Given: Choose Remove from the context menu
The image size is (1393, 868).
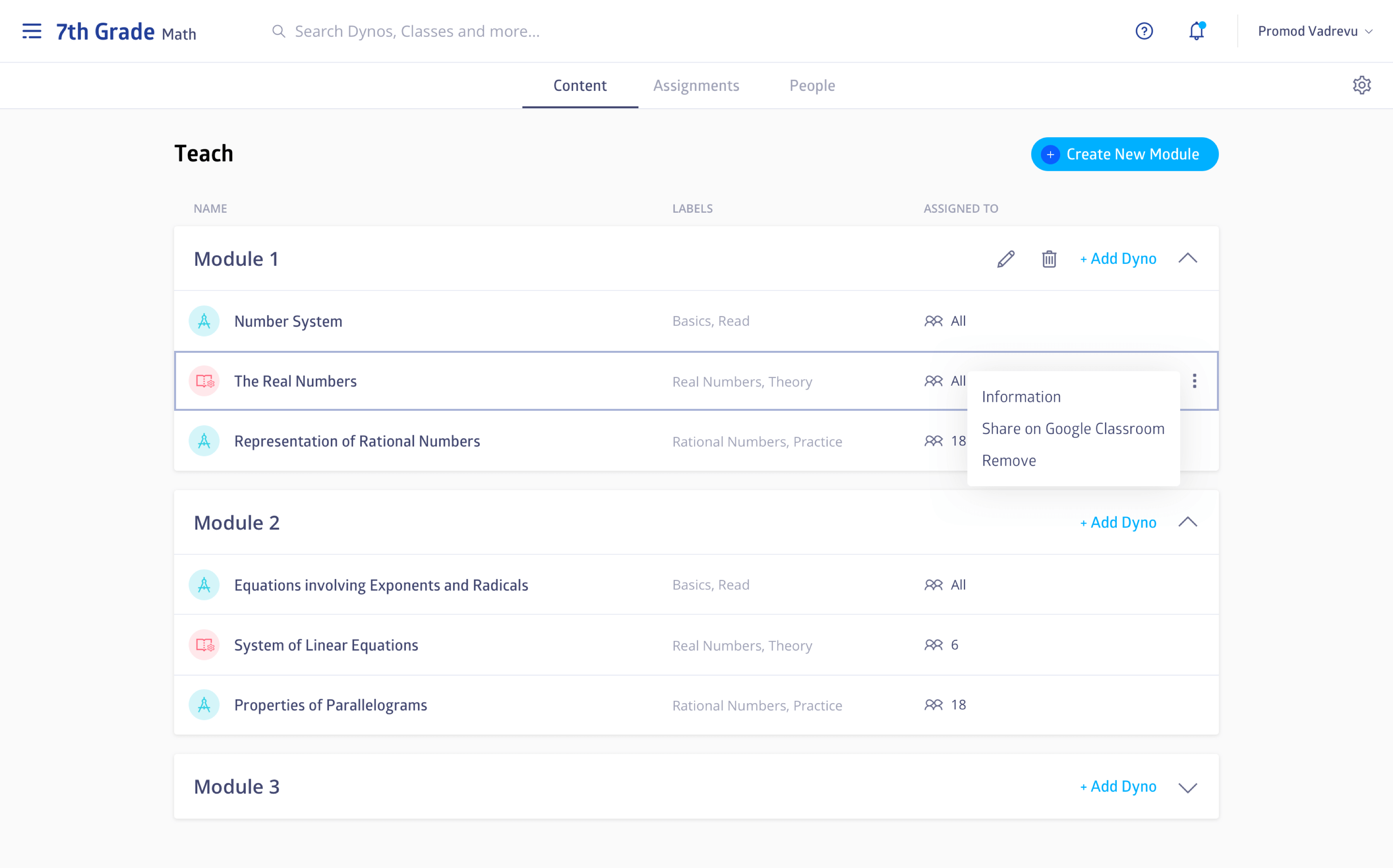Looking at the screenshot, I should pos(1009,460).
